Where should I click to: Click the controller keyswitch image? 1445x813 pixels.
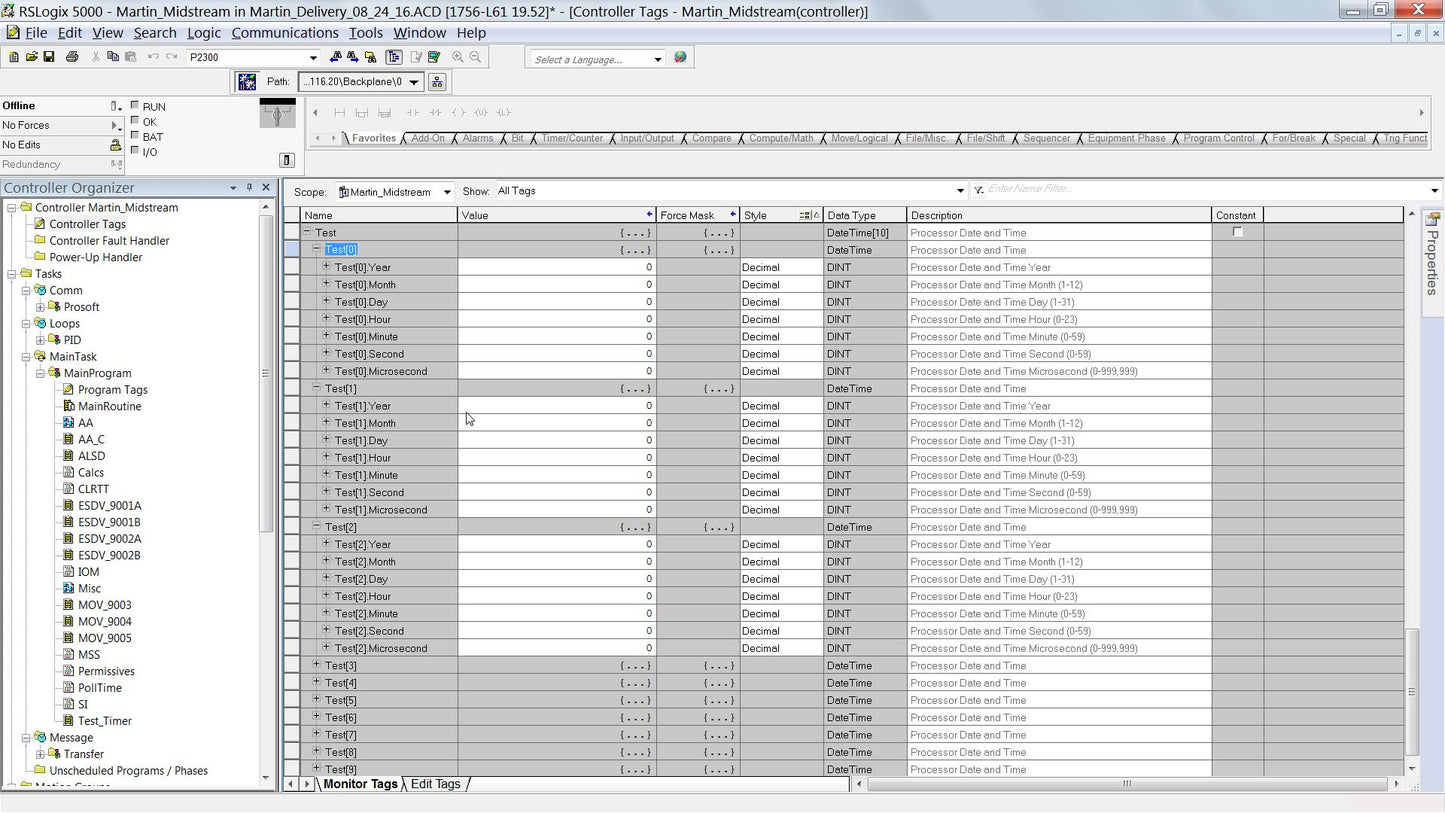(x=277, y=113)
